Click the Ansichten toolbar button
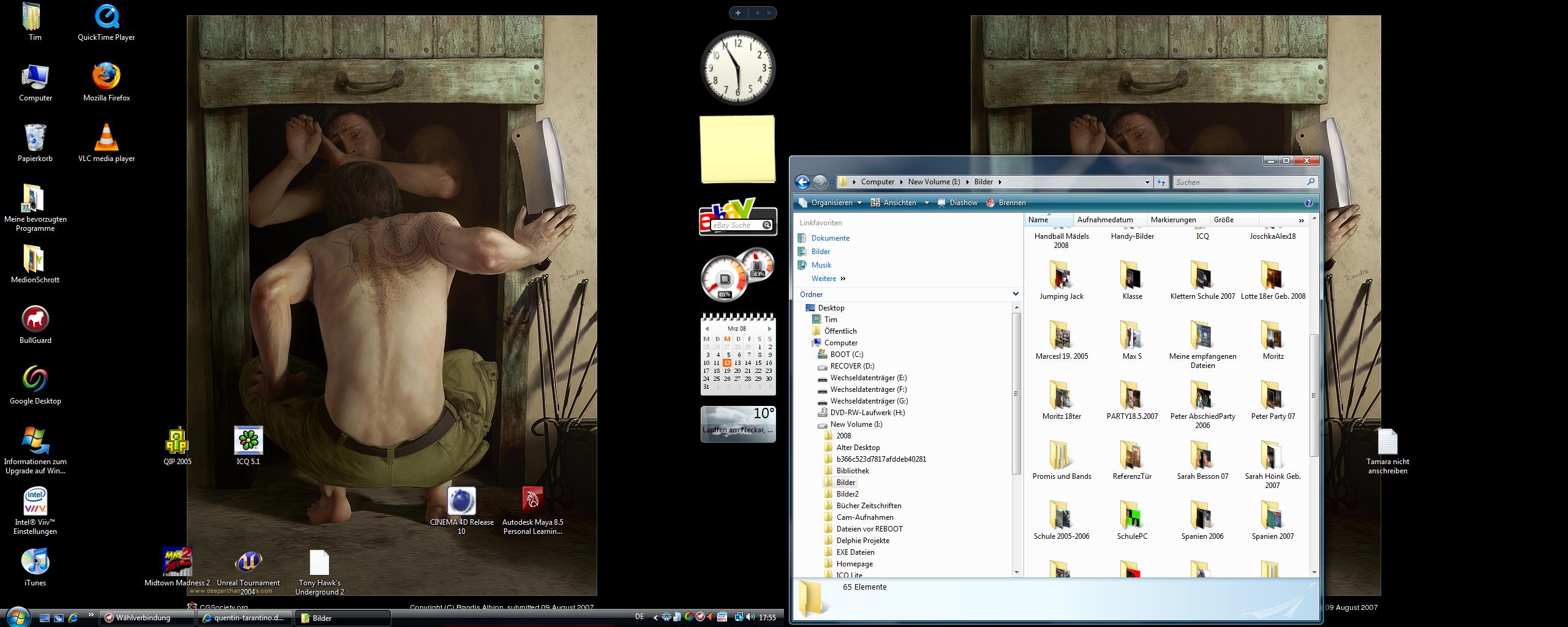1568x627 pixels. click(x=894, y=203)
